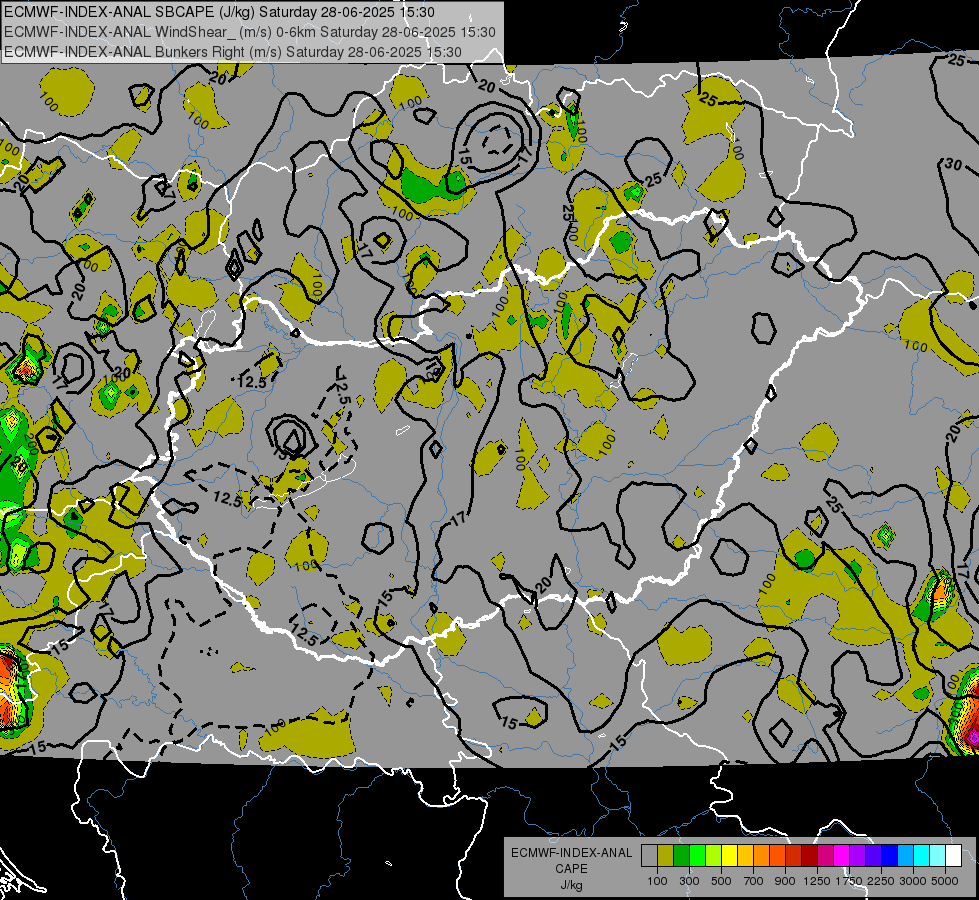Select the dark red swatch left of 1250
979x900 pixels.
(810, 855)
